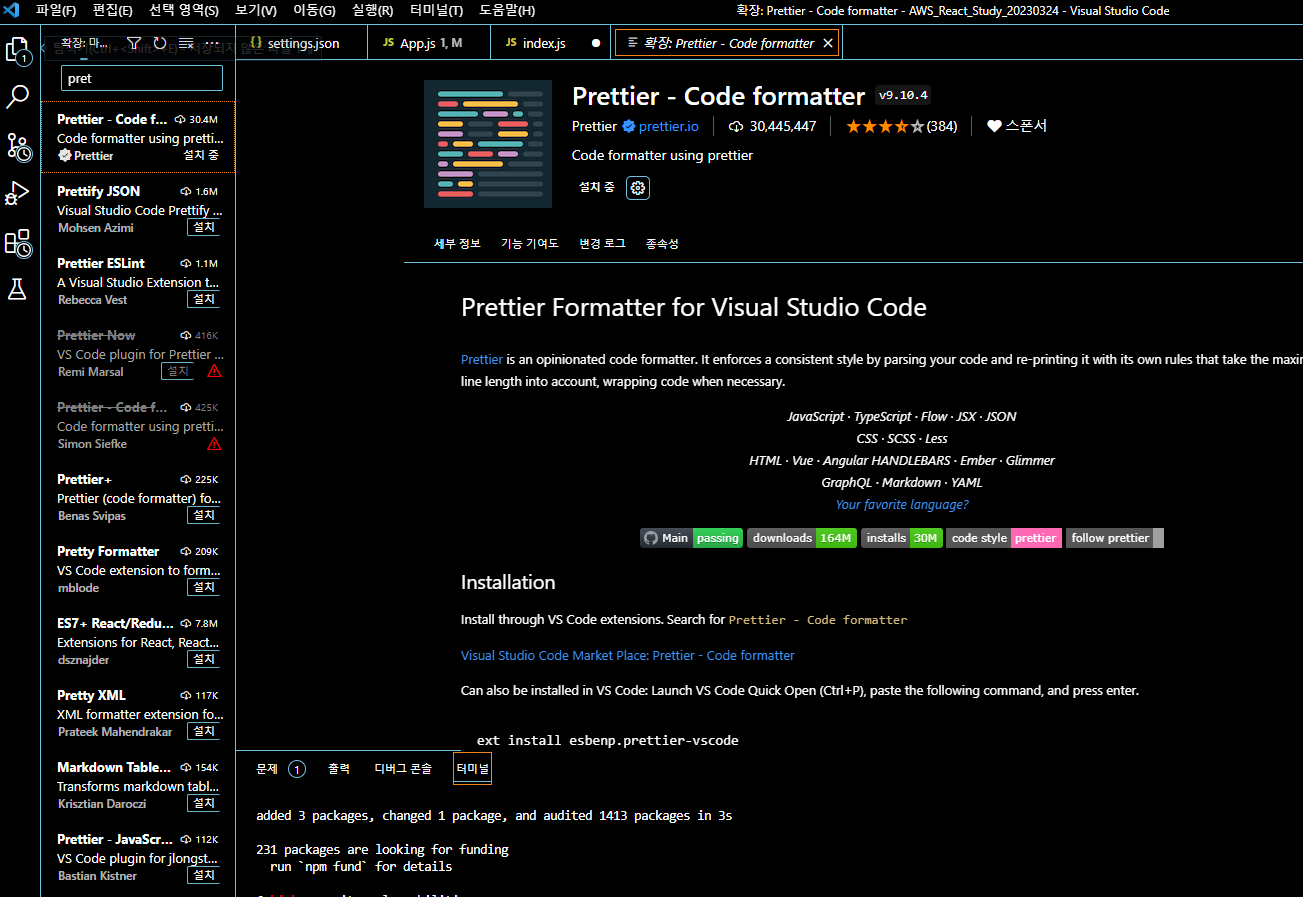Click the Main passing build badge
Image resolution: width=1303 pixels, height=897 pixels.
tap(692, 538)
